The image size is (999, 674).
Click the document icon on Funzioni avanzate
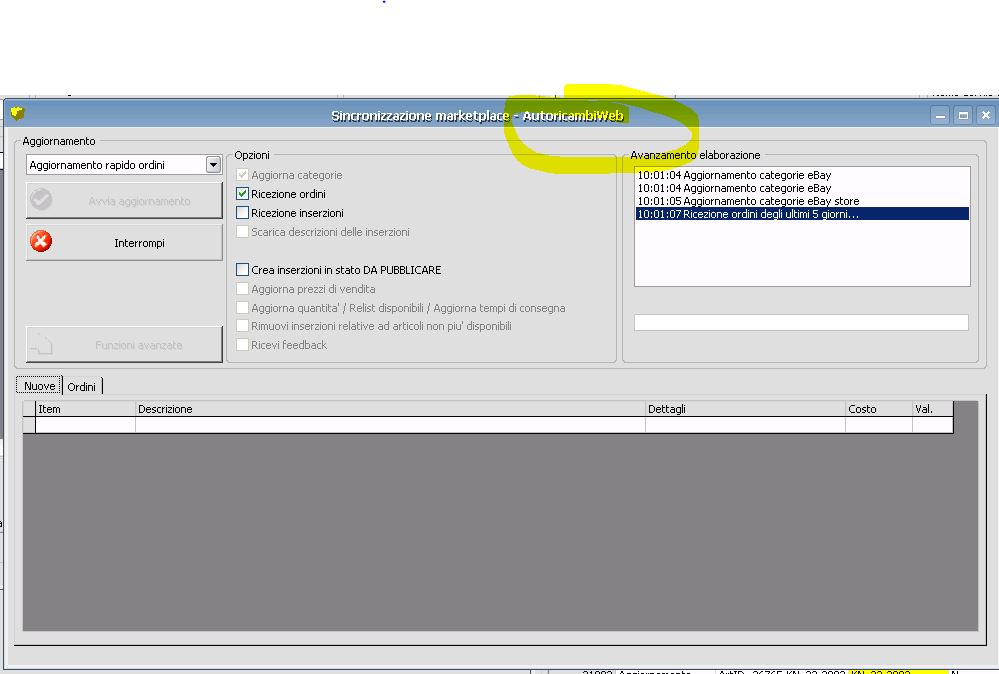point(42,344)
